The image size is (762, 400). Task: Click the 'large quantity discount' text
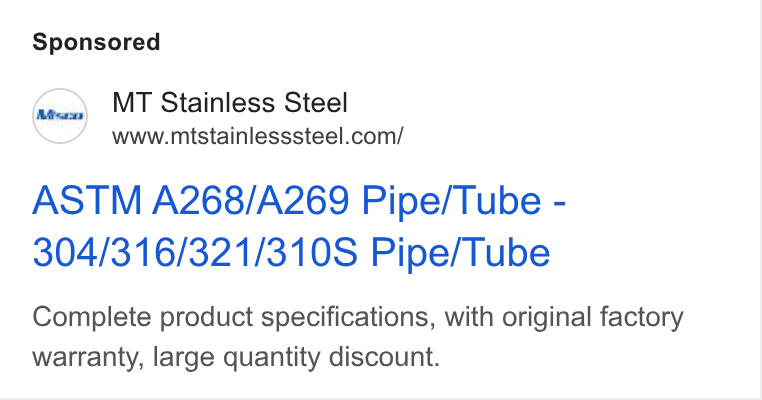(x=296, y=357)
